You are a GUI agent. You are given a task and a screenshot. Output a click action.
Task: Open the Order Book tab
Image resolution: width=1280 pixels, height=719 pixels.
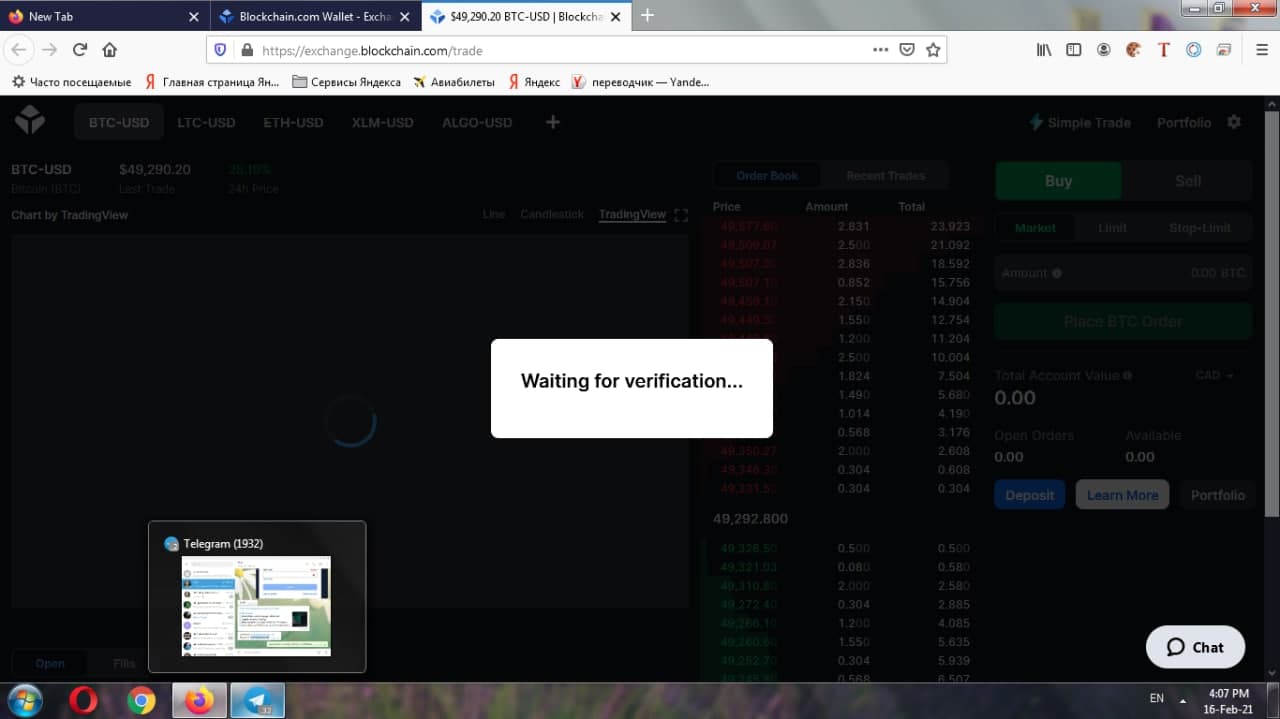click(767, 176)
